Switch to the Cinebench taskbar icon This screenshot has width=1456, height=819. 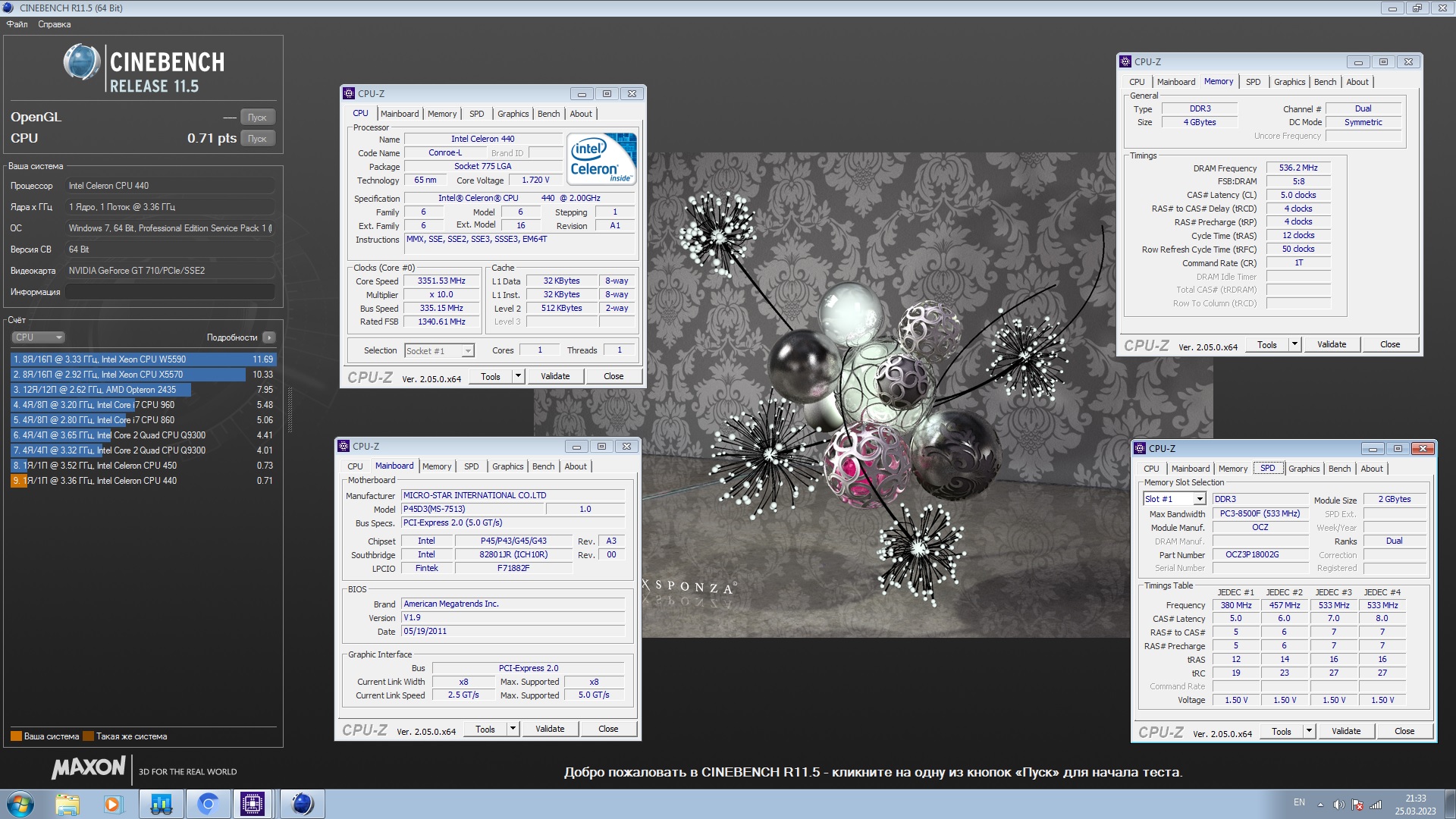(302, 804)
